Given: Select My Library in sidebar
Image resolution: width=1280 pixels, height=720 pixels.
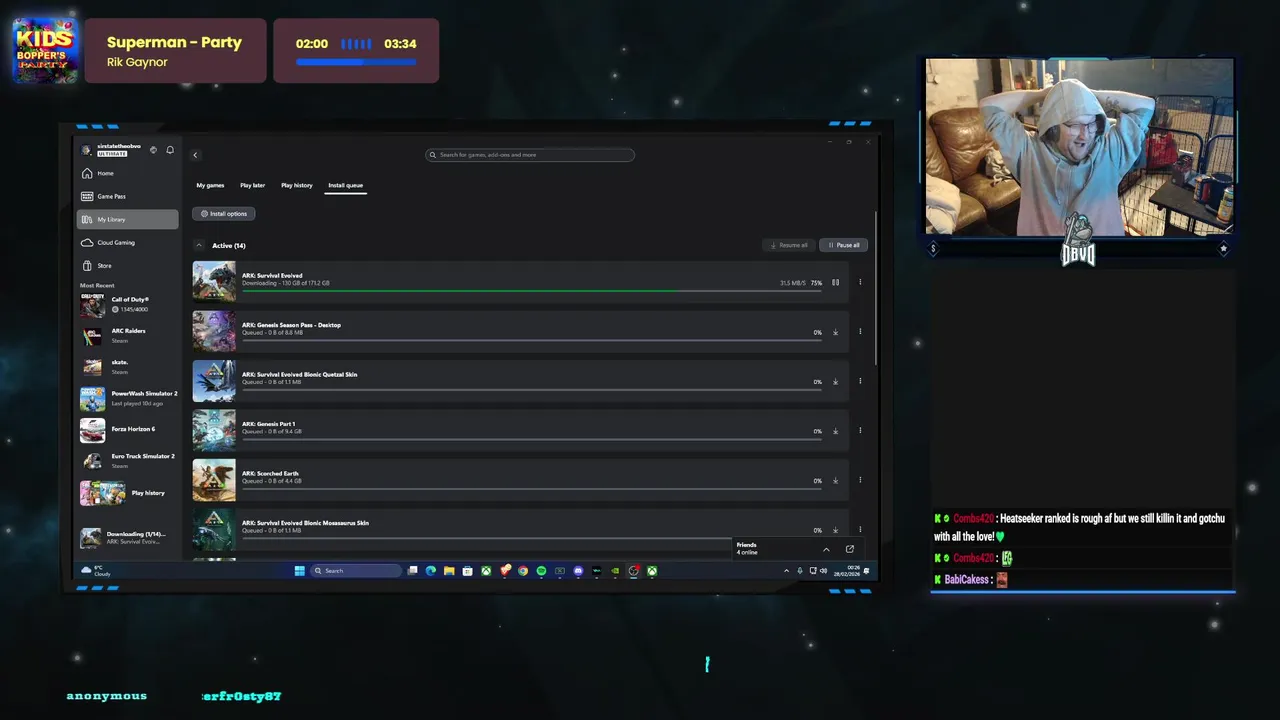Looking at the screenshot, I should 128,219.
